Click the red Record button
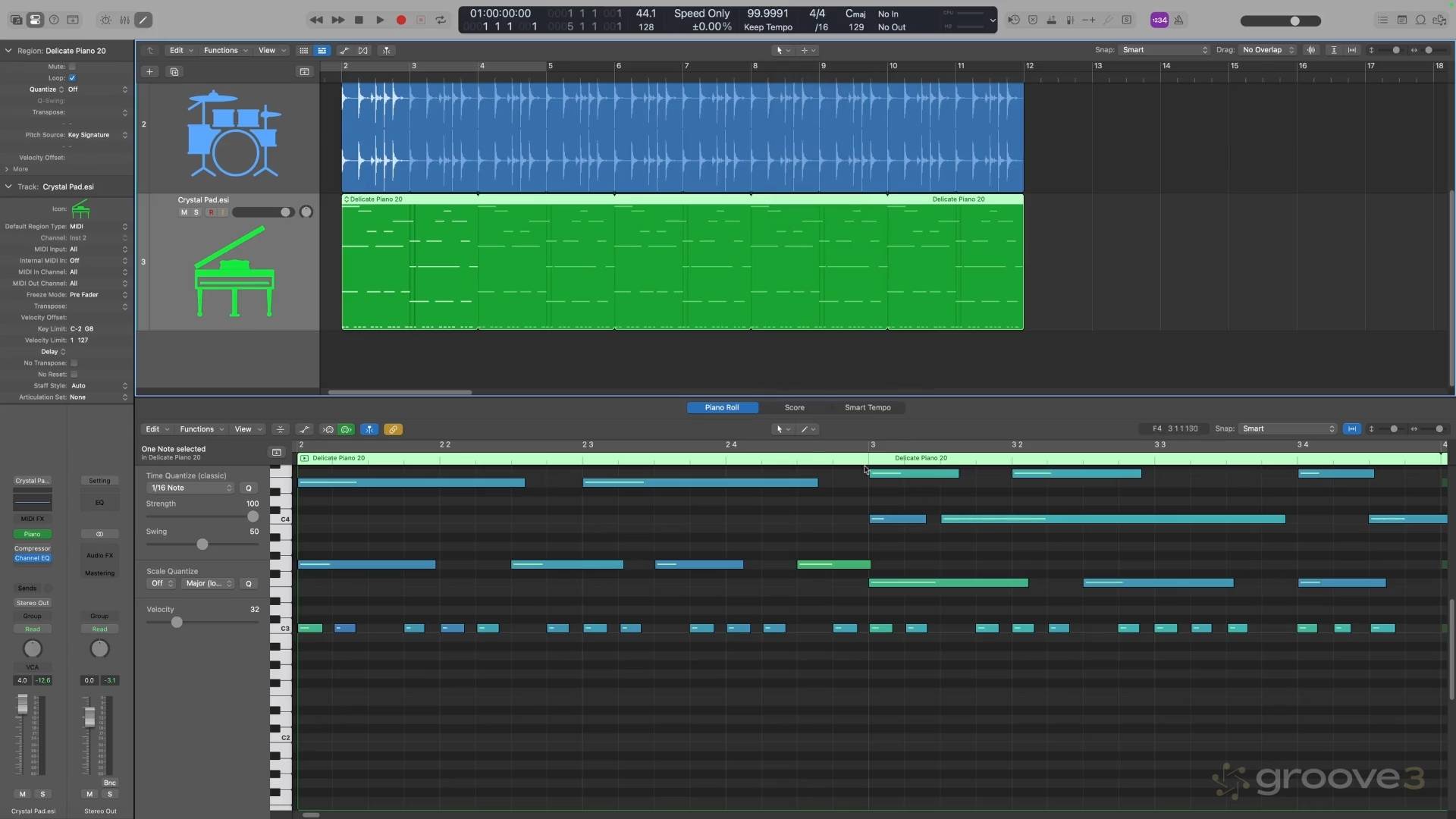 click(401, 20)
